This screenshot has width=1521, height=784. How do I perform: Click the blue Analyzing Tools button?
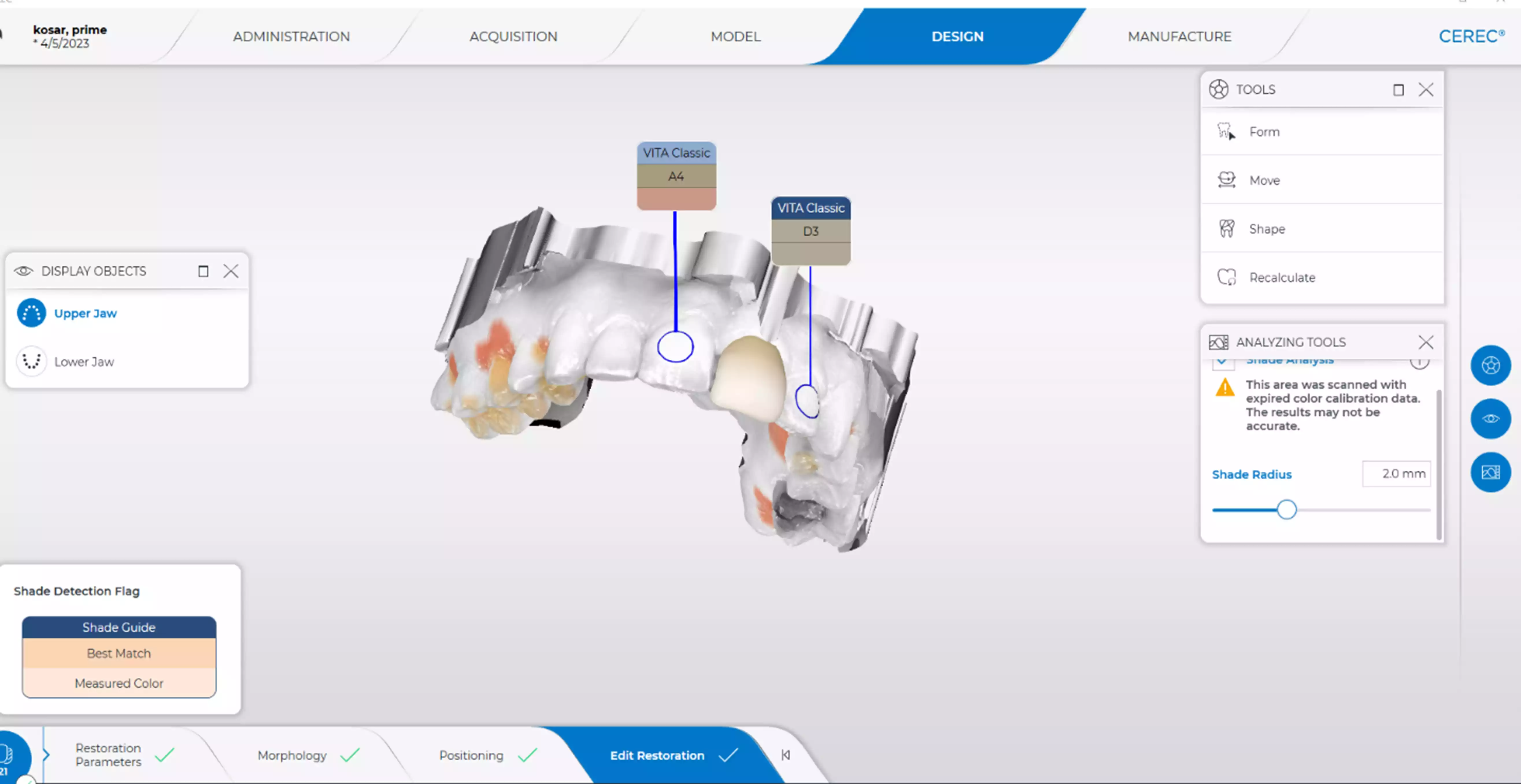point(1490,472)
